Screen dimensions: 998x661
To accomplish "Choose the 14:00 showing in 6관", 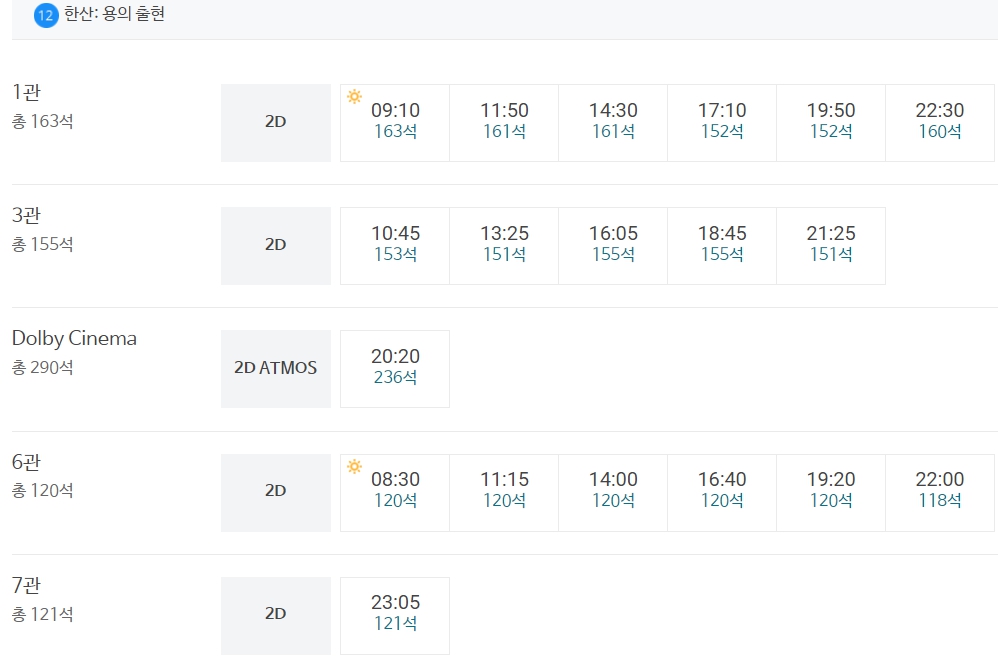I will 613,492.
